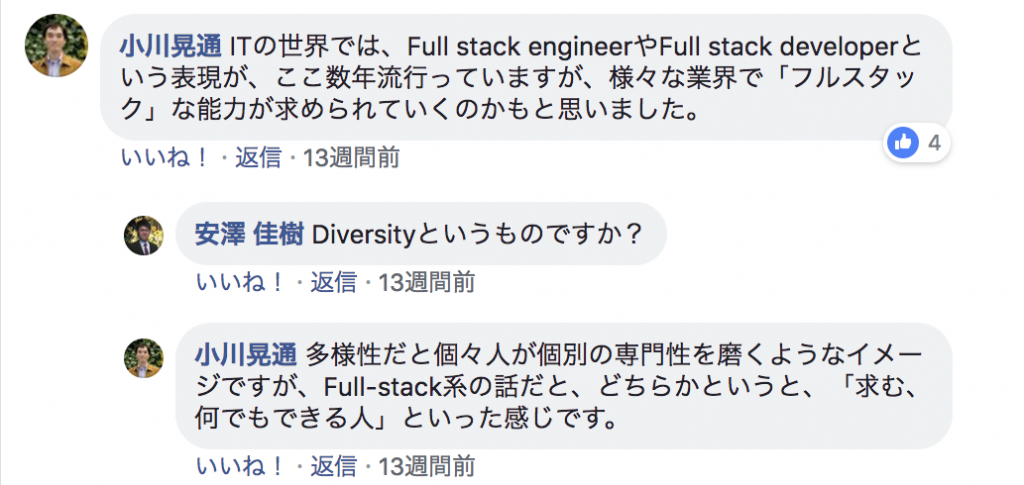Click 返信 under 安澤 佳樹's Diversity comment
Image resolution: width=1024 pixels, height=485 pixels.
[333, 282]
